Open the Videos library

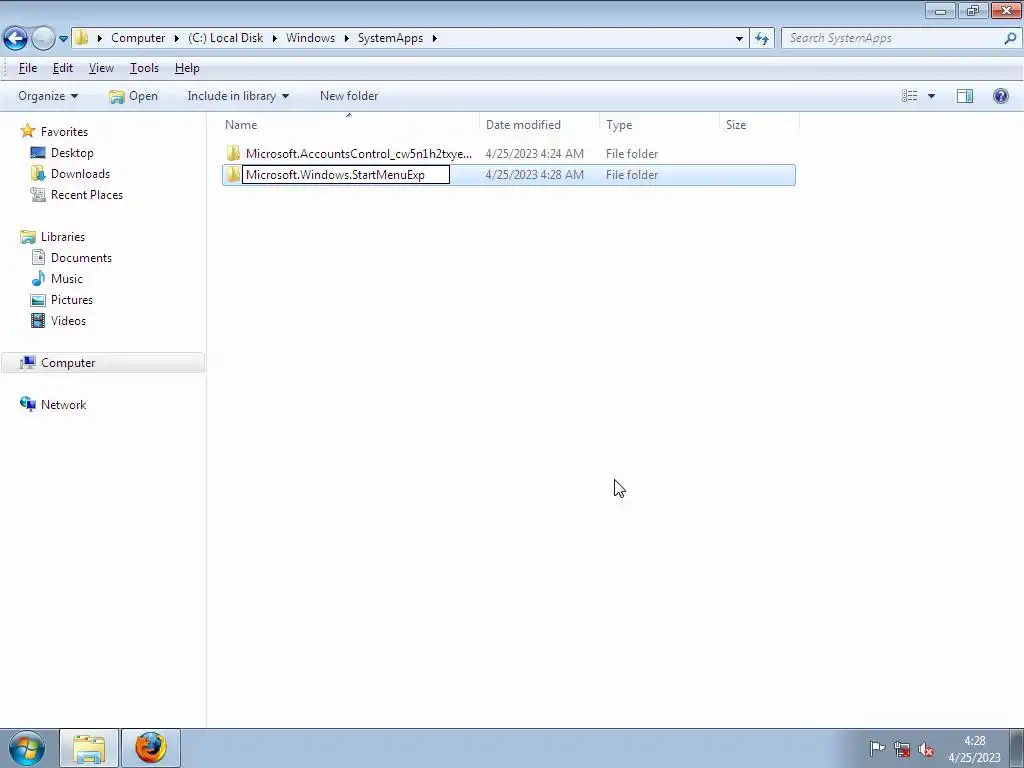pos(68,321)
